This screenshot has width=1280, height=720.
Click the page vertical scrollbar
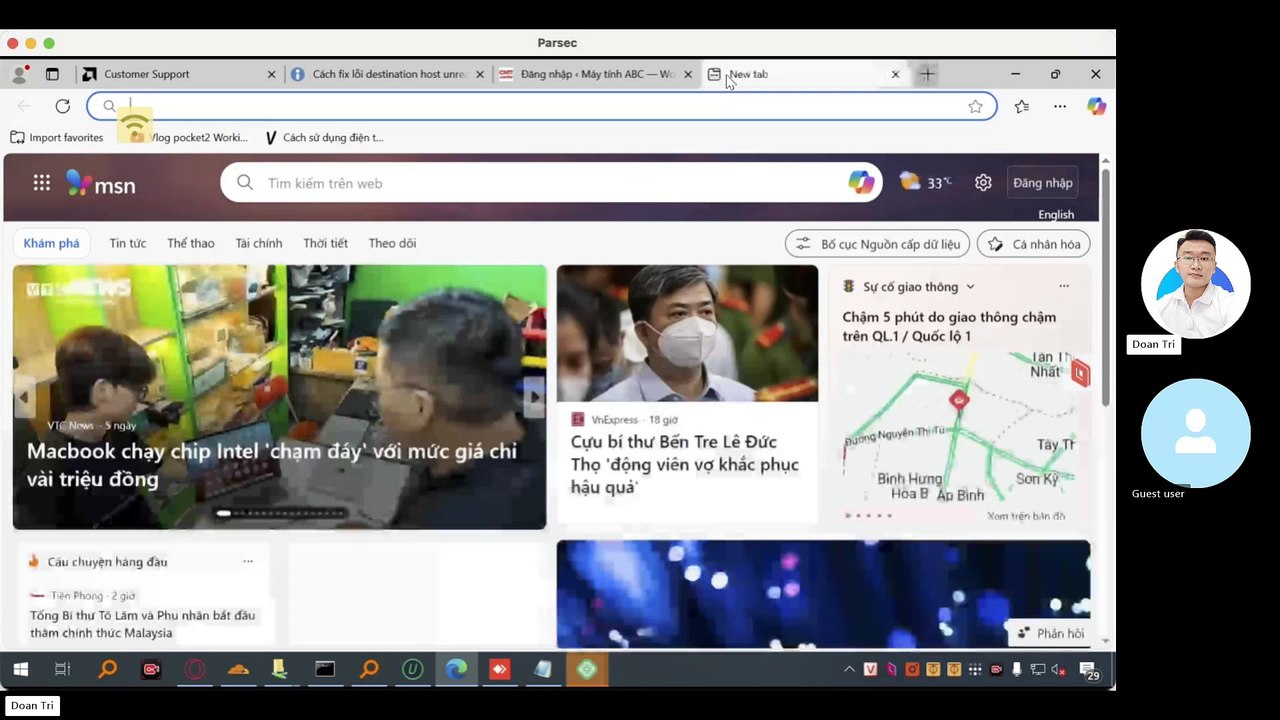(1105, 290)
